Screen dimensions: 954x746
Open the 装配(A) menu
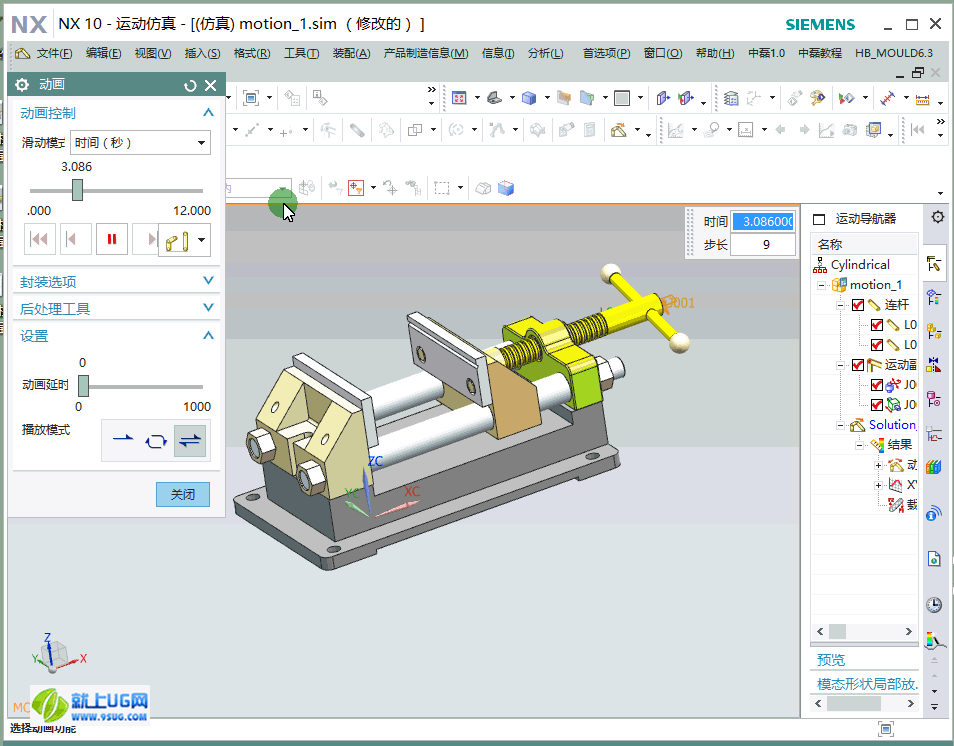pyautogui.click(x=351, y=54)
